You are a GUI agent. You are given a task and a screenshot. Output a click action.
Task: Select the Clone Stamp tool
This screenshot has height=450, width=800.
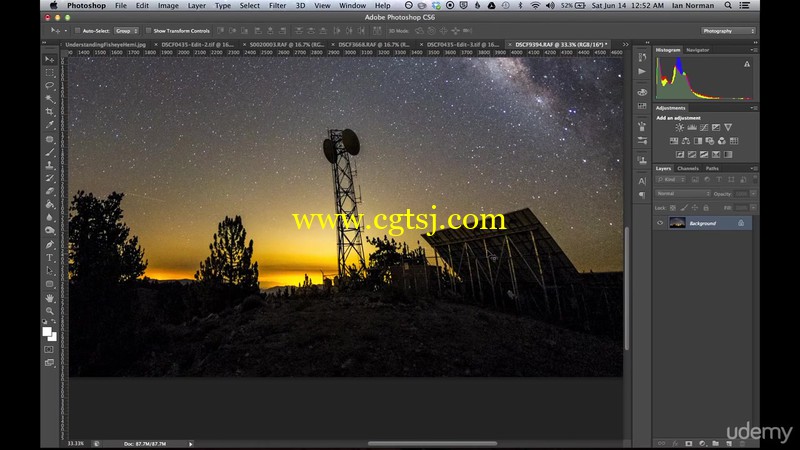click(x=49, y=165)
